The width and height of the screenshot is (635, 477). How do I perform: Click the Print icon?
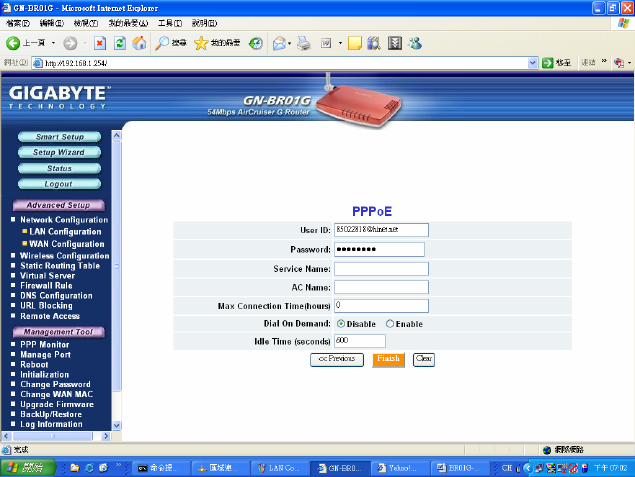304,43
